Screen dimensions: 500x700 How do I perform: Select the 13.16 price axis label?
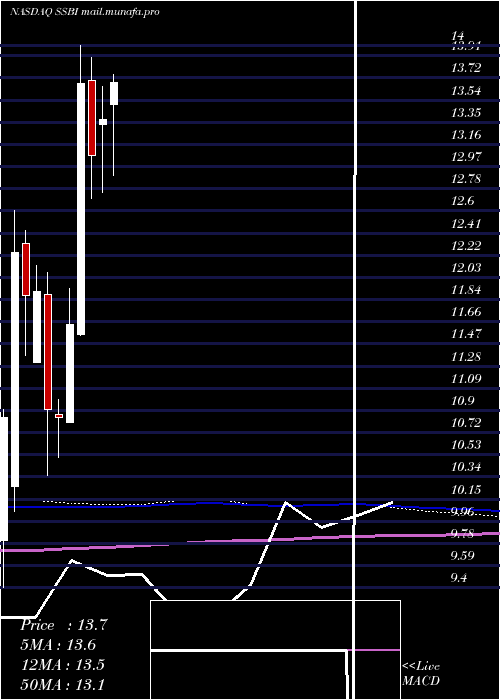466,135
